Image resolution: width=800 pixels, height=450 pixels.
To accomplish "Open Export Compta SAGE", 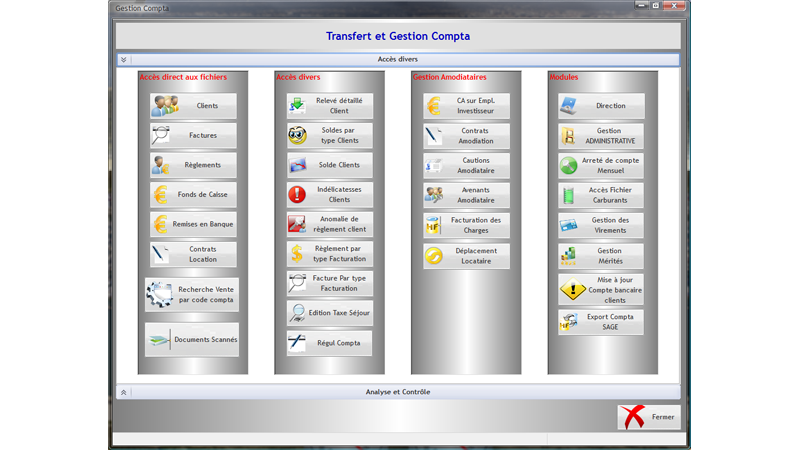I will (601, 322).
